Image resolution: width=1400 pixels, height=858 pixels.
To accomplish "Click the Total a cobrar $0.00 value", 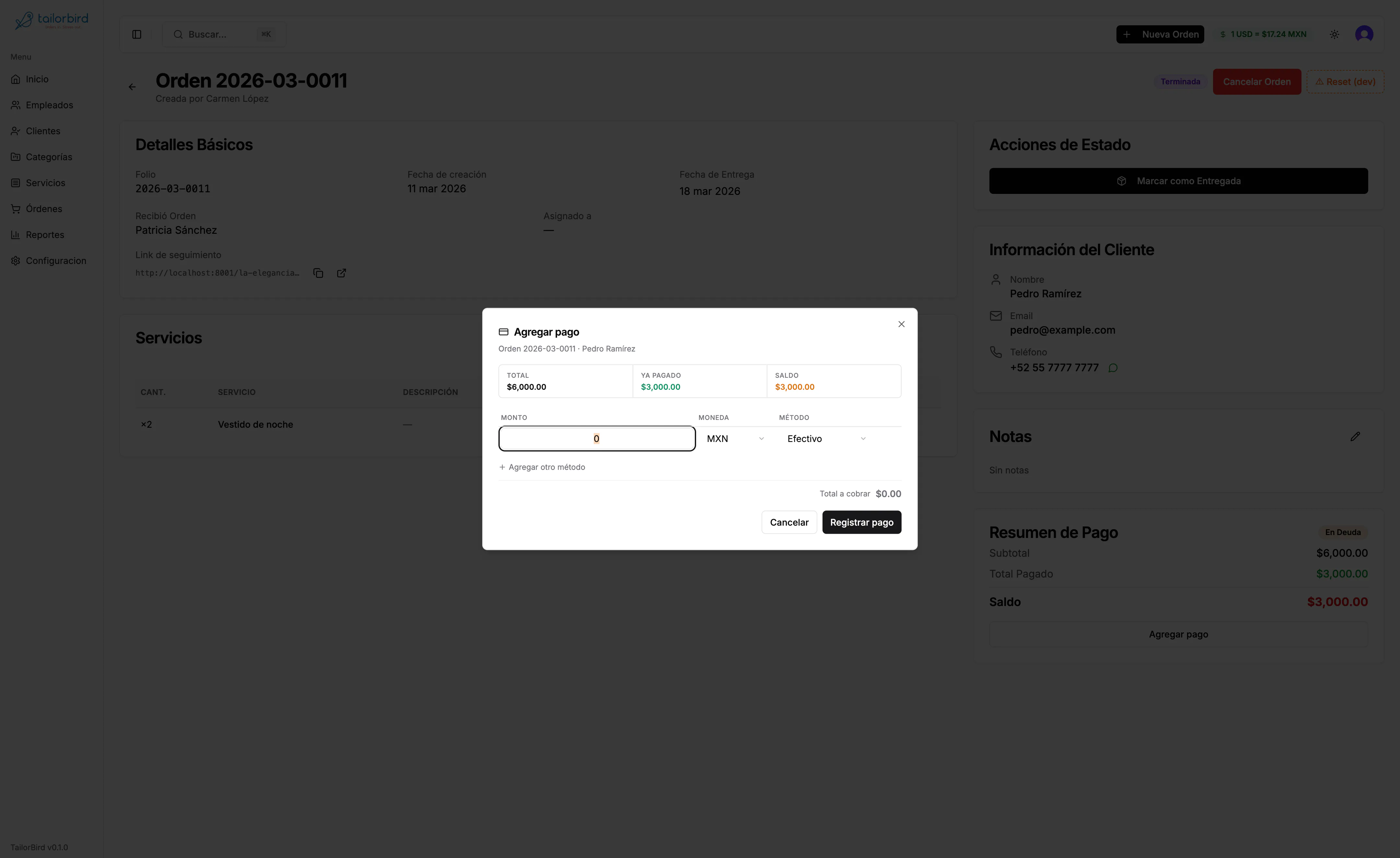I will point(888,494).
